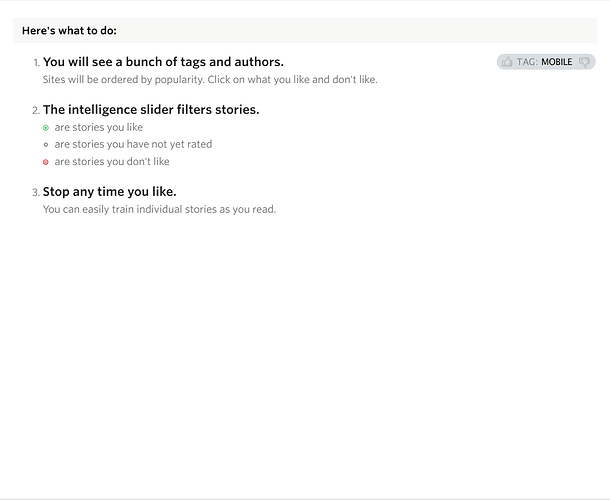610x500 pixels.
Task: Click "You will see a bunch of tags" heading
Action: point(163,62)
